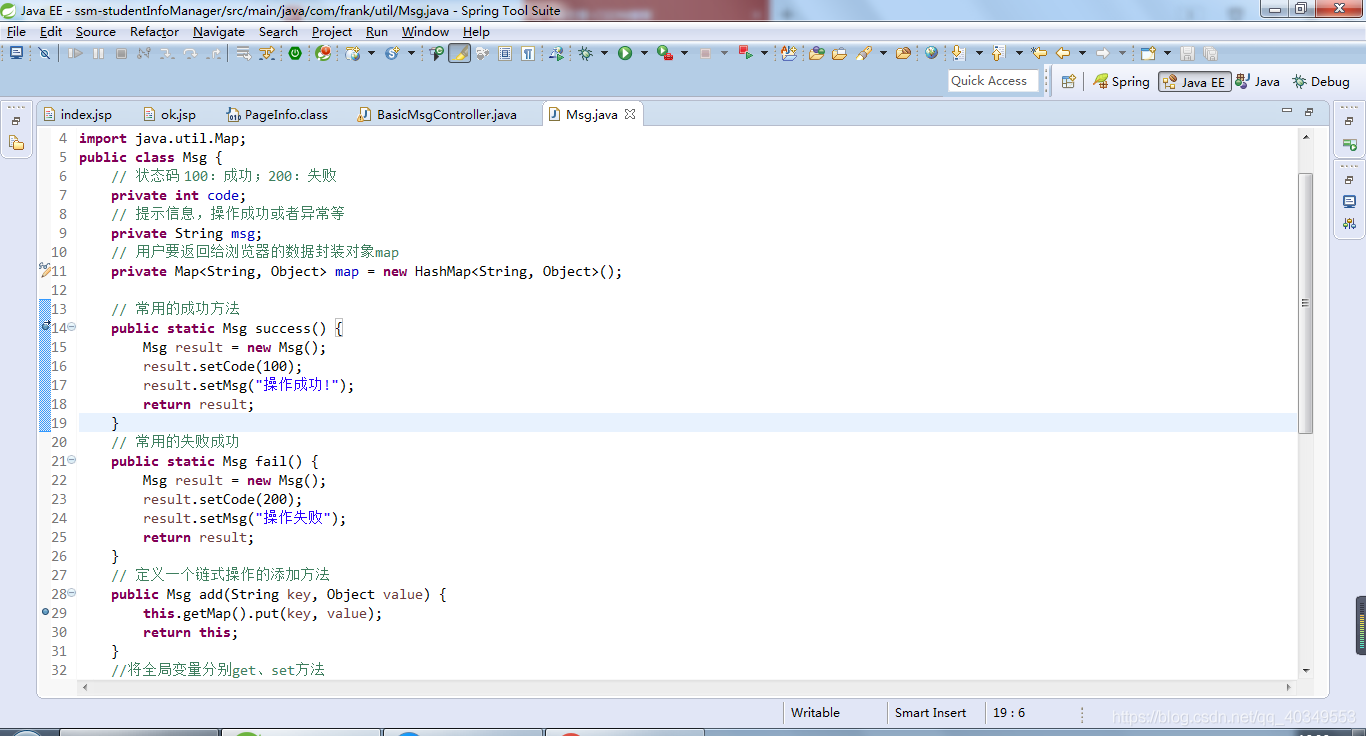Click the monitor icon at toolbar start

coord(16,52)
